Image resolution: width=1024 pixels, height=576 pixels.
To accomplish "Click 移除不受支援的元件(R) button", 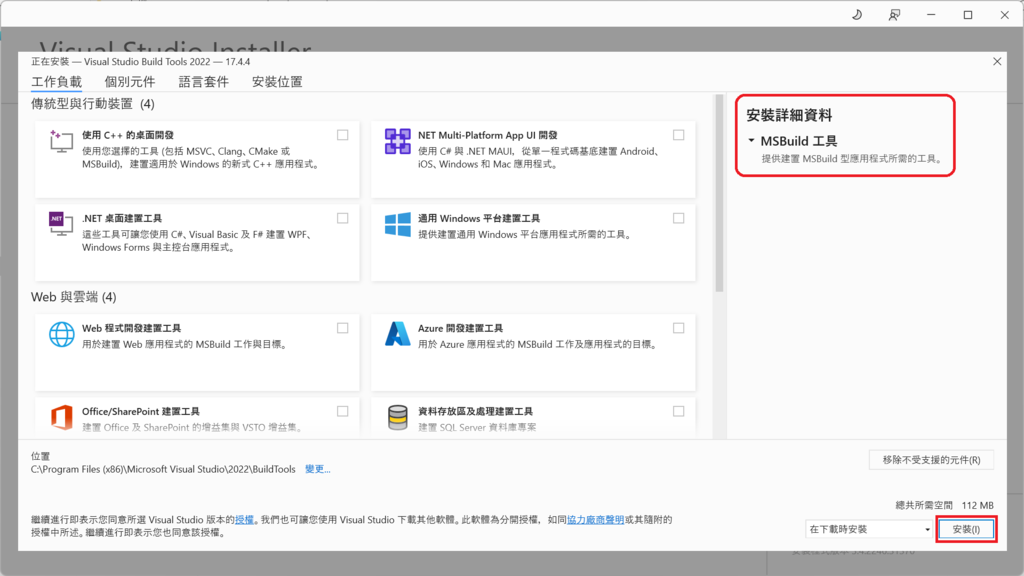I will point(931,460).
